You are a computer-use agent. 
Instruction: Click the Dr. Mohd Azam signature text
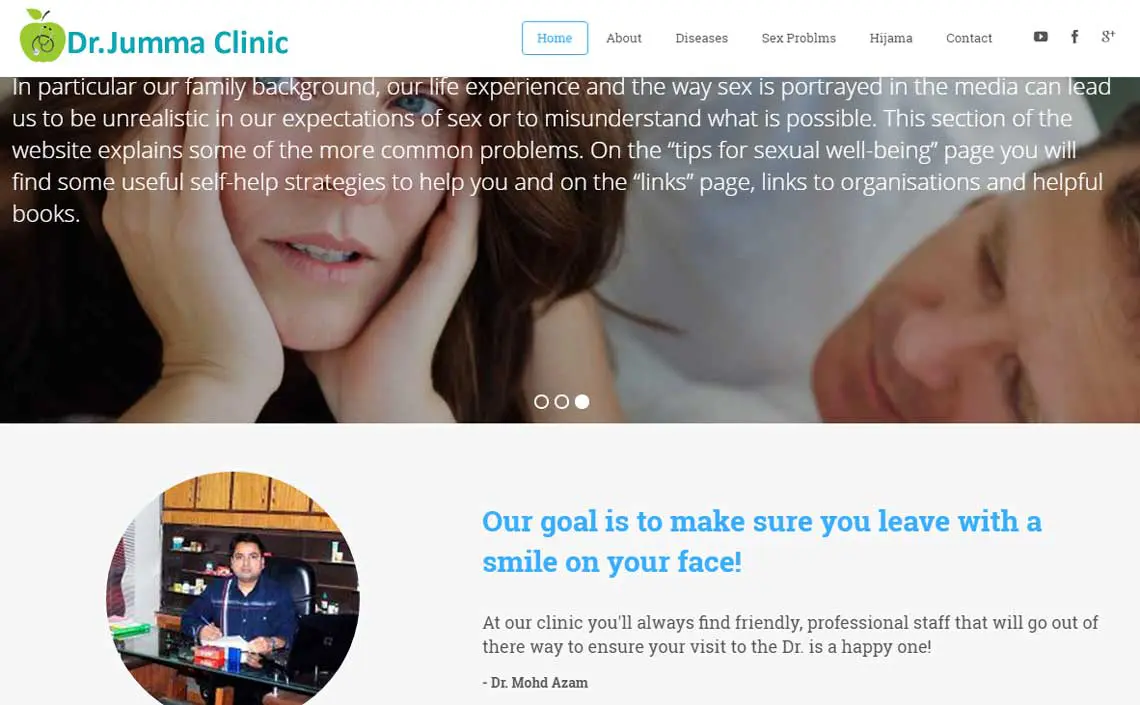tap(535, 682)
